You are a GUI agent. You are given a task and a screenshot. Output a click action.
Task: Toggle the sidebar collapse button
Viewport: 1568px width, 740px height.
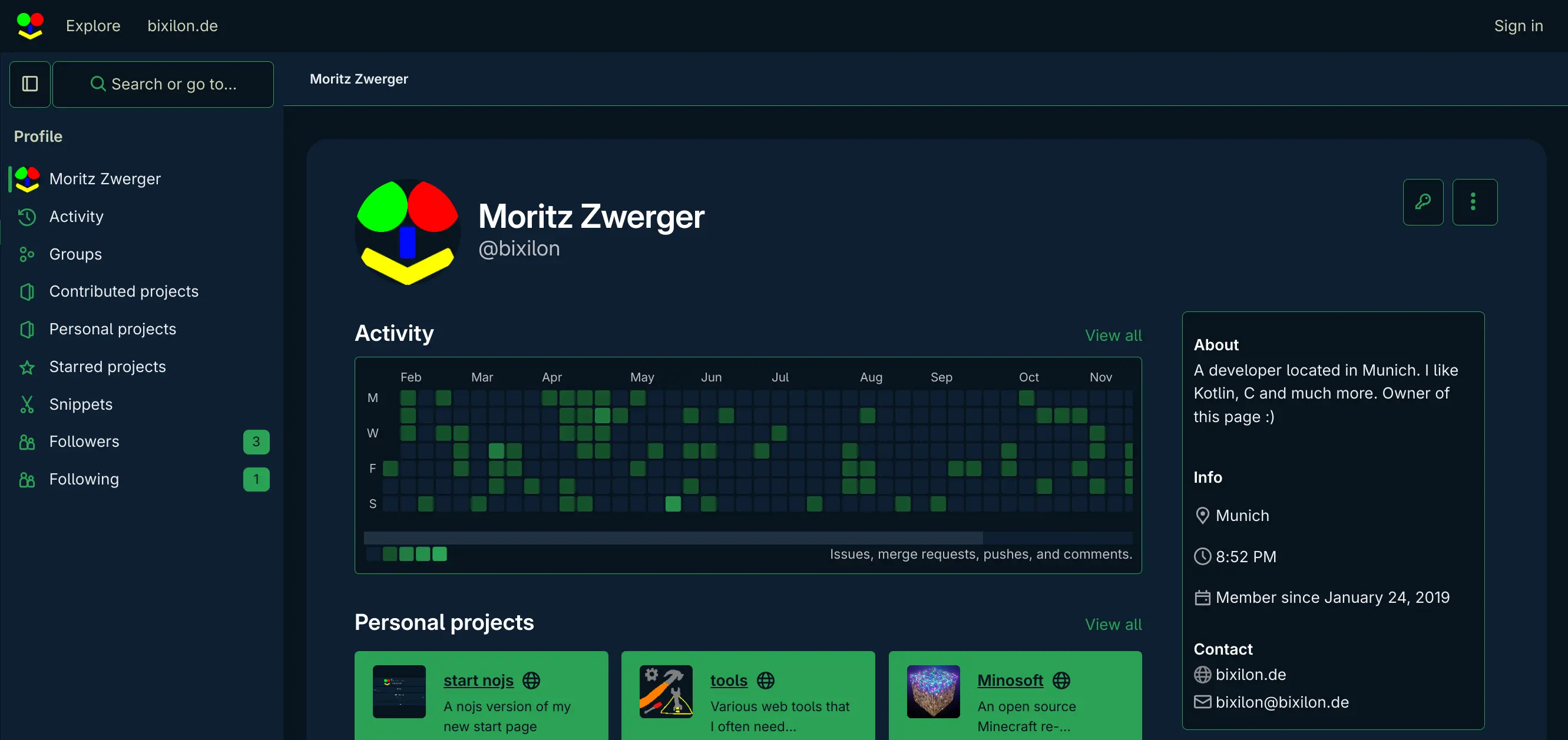click(31, 84)
